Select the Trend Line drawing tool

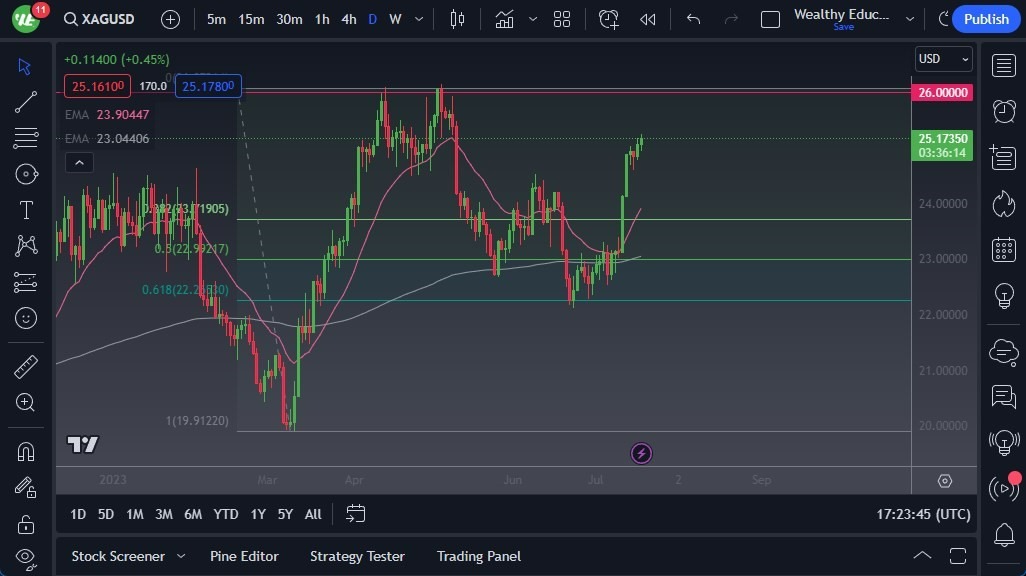pyautogui.click(x=26, y=102)
